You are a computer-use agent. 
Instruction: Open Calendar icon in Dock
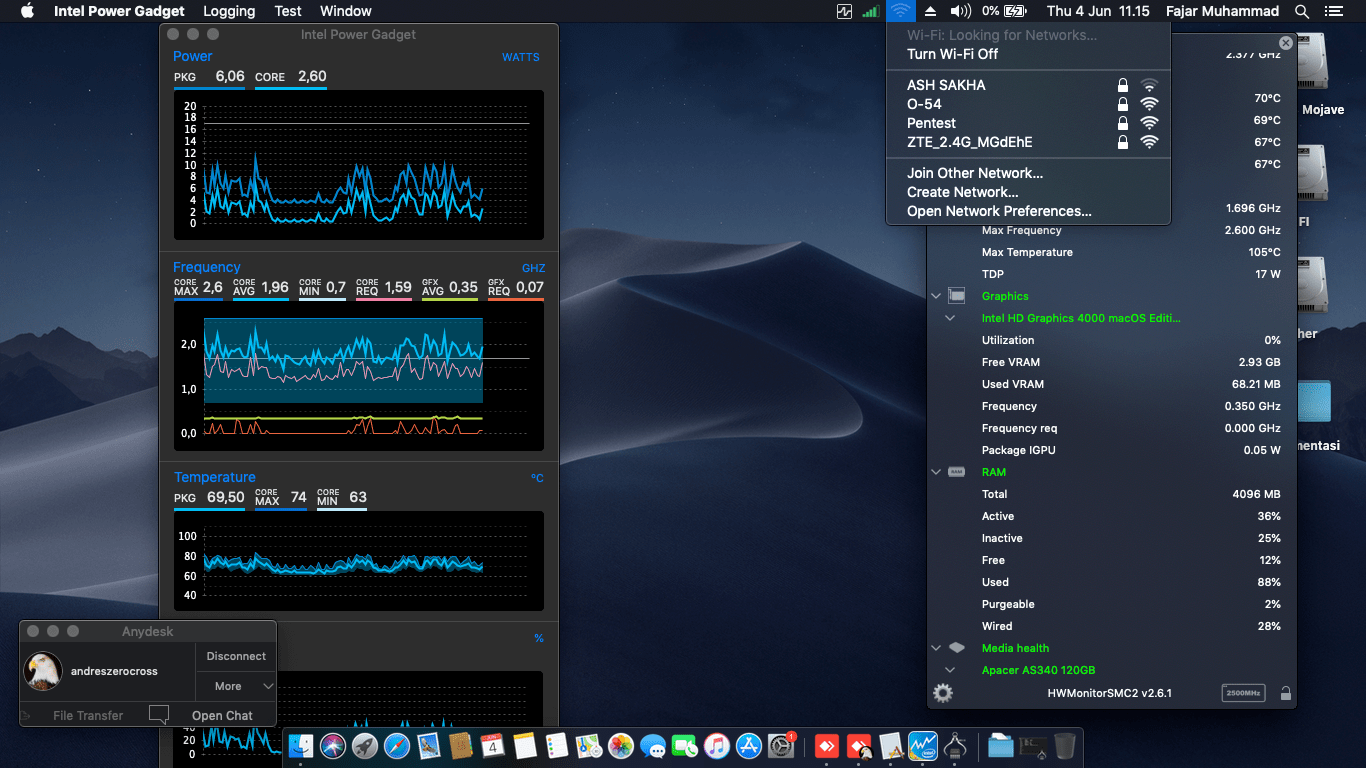coord(493,746)
